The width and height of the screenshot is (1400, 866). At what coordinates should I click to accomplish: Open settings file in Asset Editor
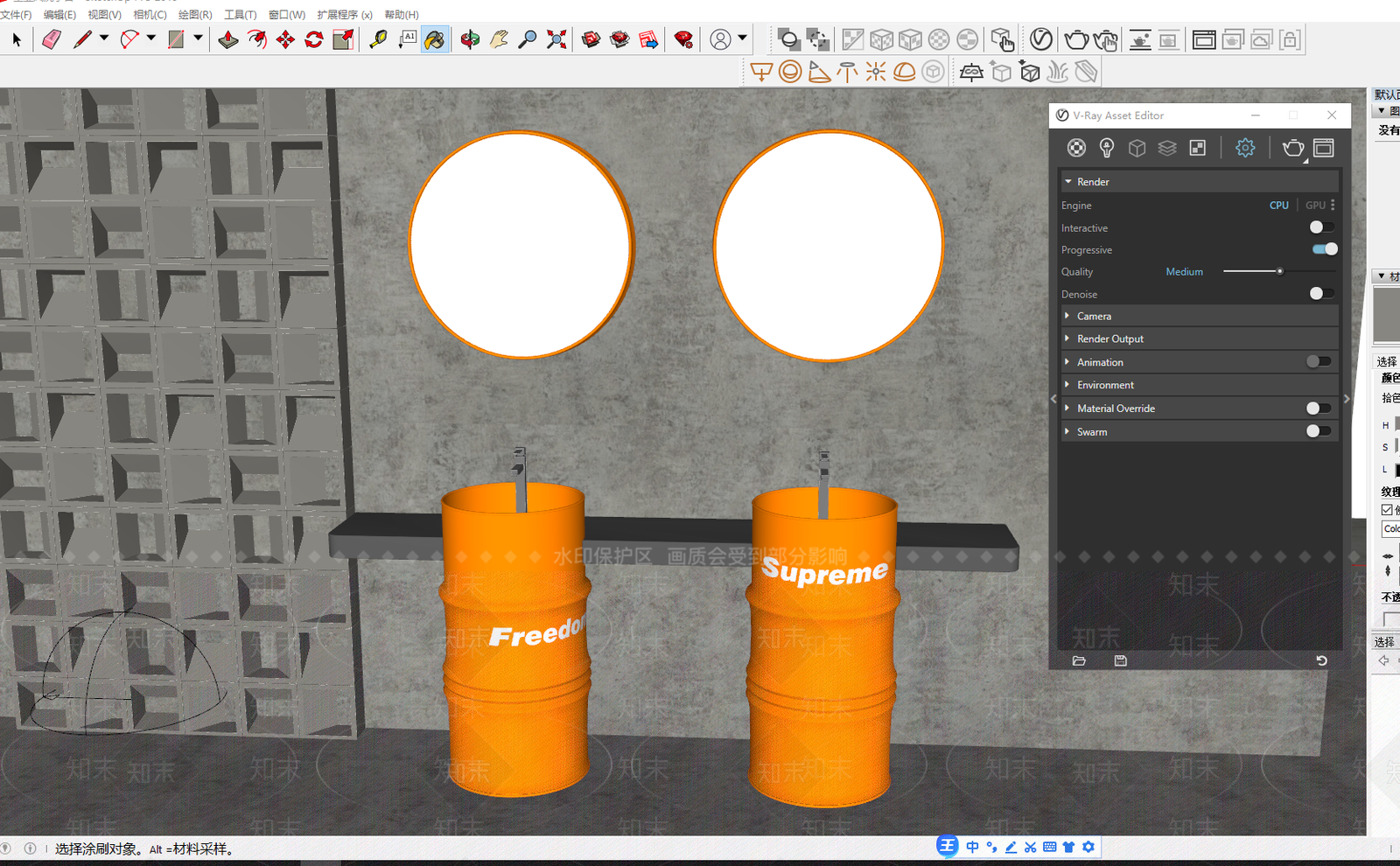click(1079, 660)
